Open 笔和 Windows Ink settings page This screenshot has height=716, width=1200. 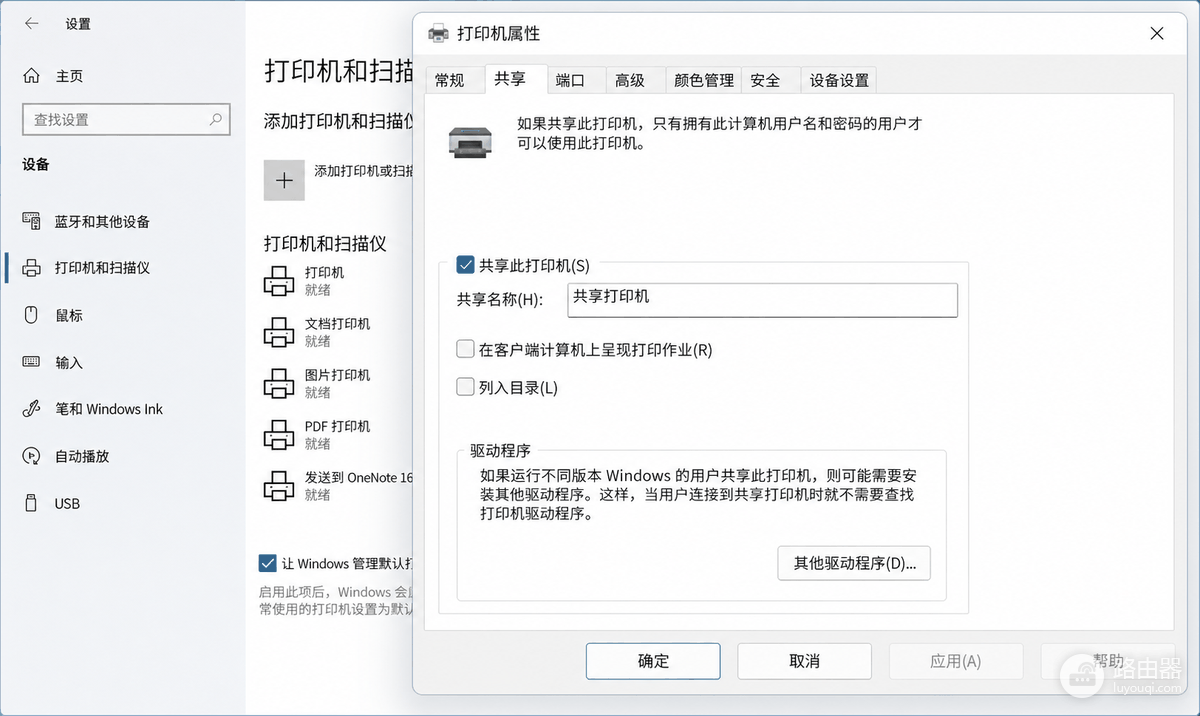point(109,409)
